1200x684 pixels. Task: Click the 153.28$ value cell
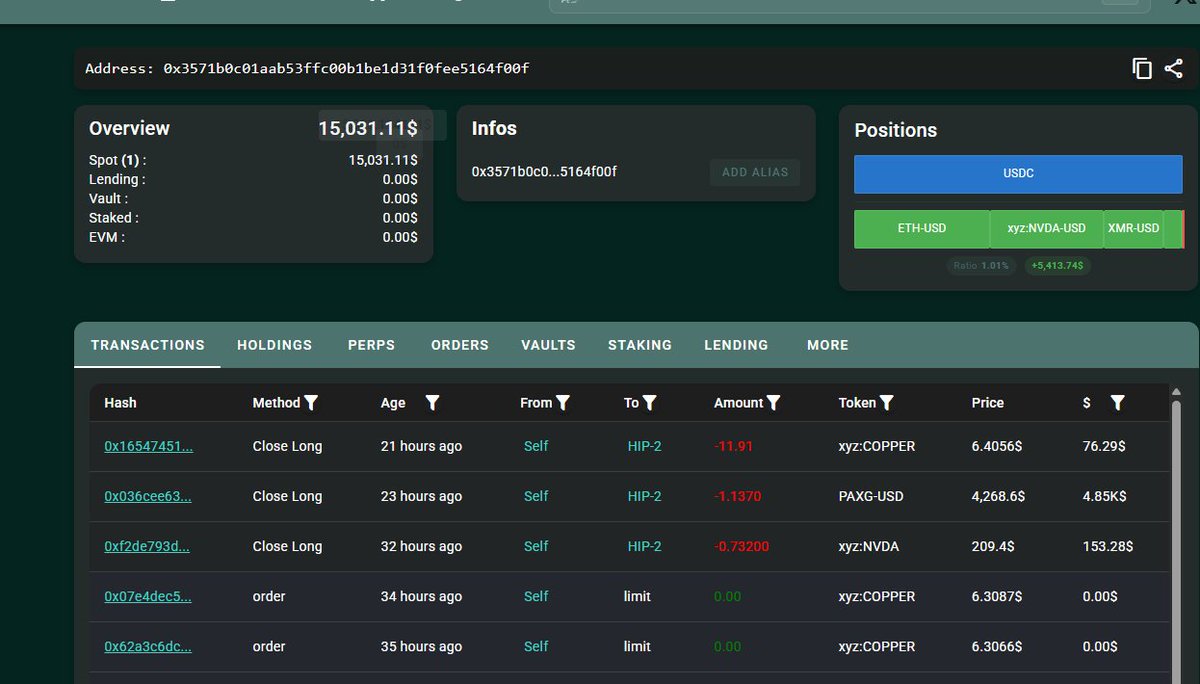[1107, 546]
